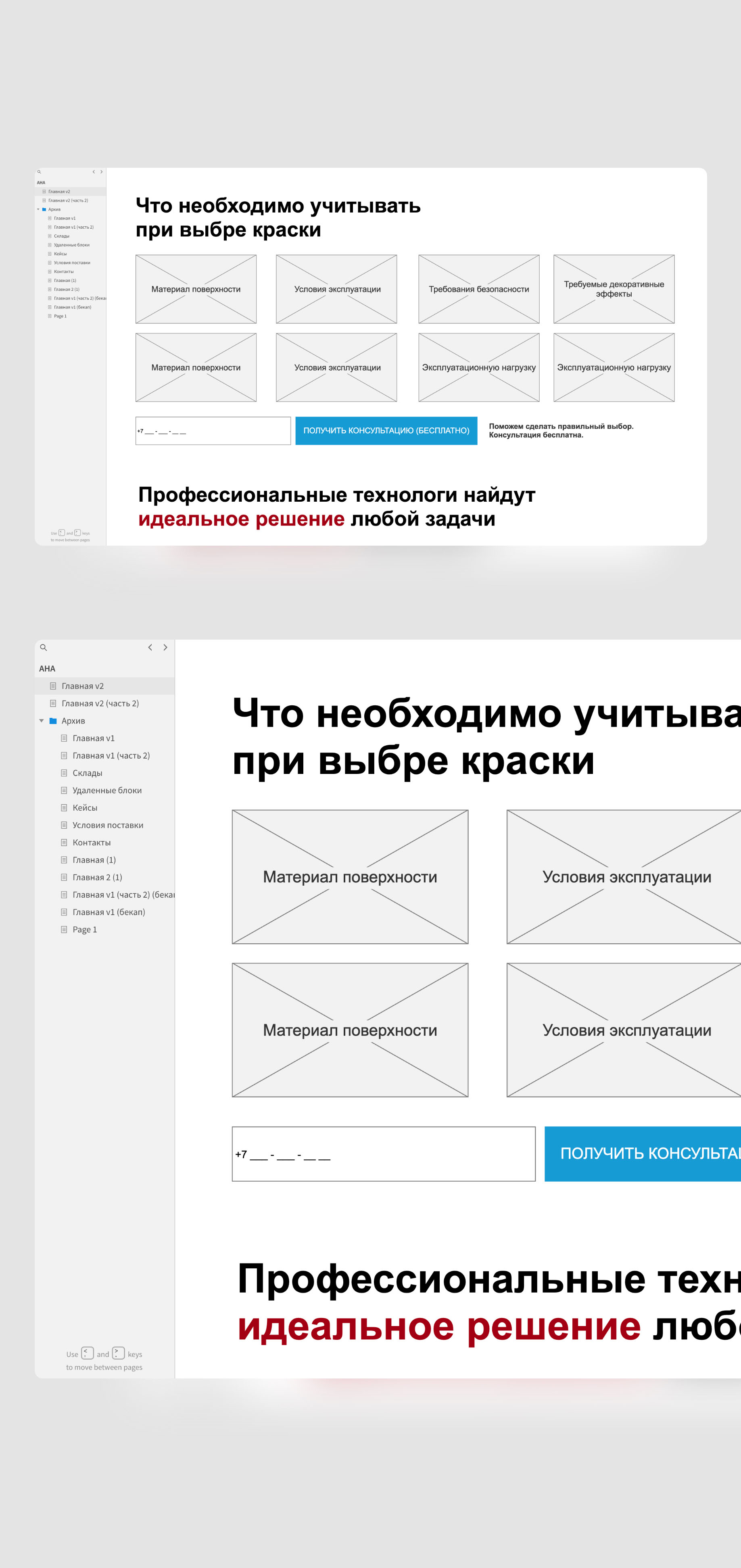
Task: Click the next-page chevron in the small upper sidebar
Action: pos(101,172)
